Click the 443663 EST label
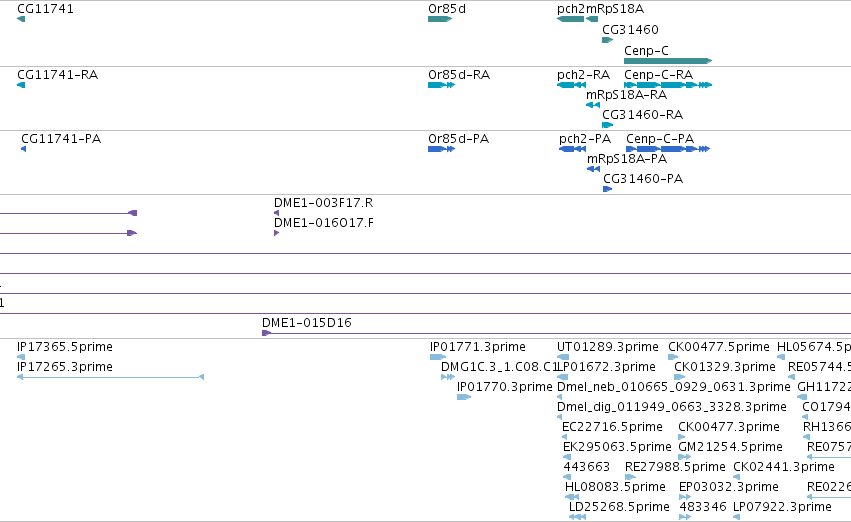 pyautogui.click(x=587, y=467)
